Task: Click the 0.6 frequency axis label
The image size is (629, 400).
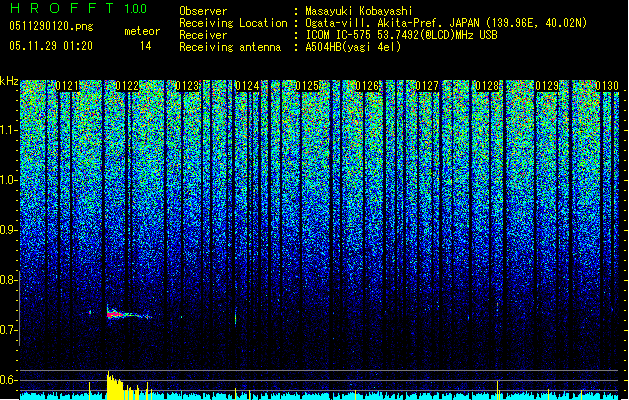Action: pyautogui.click(x=8, y=380)
